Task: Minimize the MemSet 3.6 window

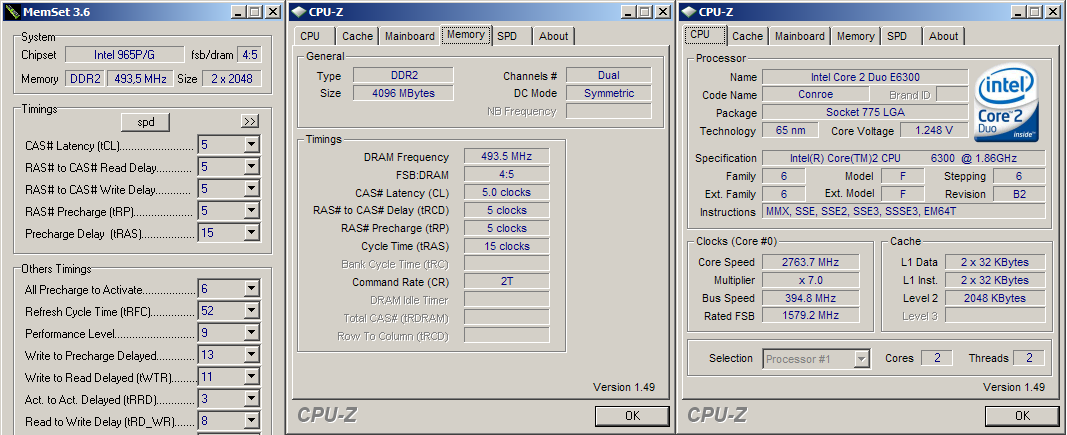Action: 238,12
